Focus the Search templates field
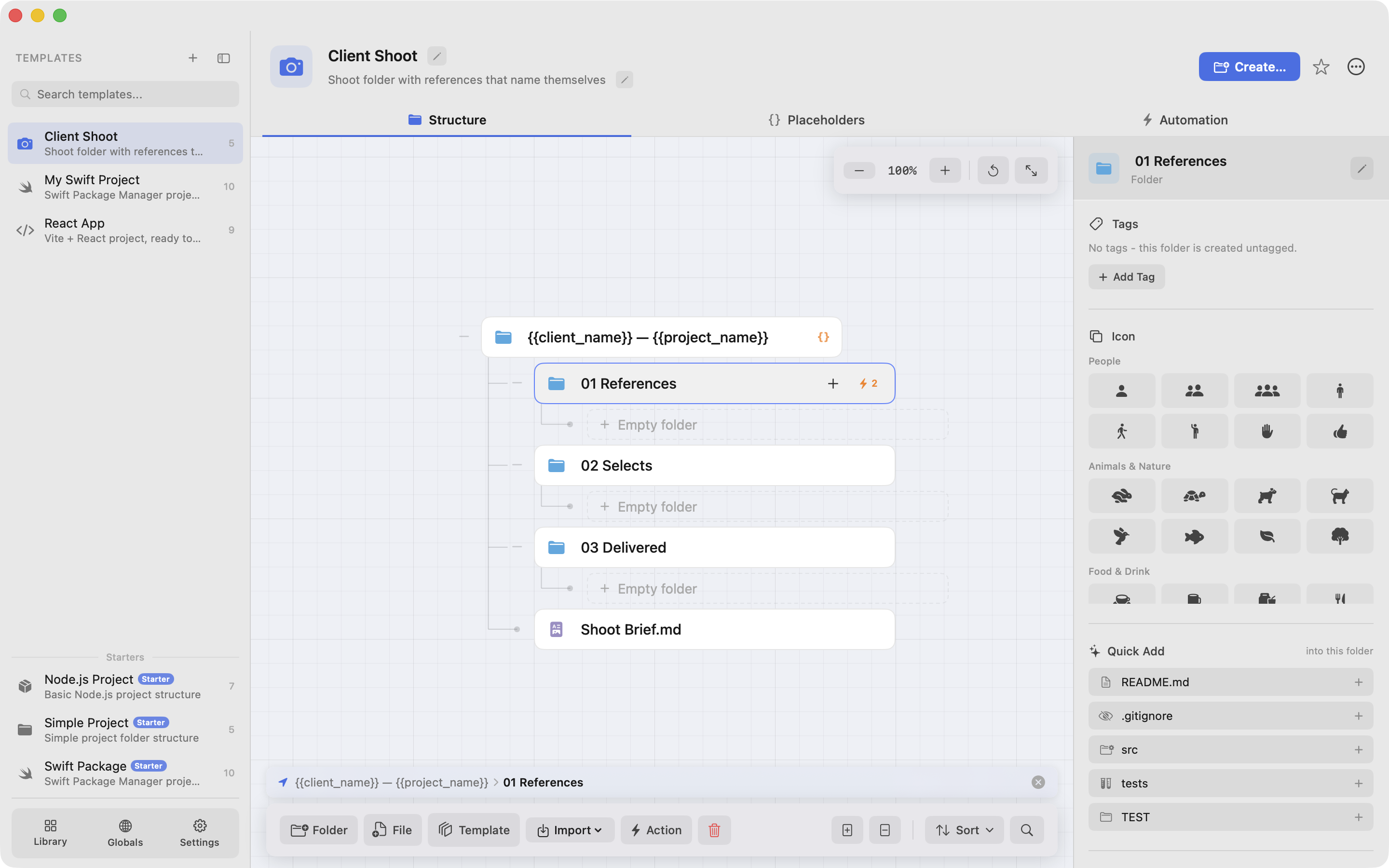The image size is (1389, 868). tap(125, 94)
